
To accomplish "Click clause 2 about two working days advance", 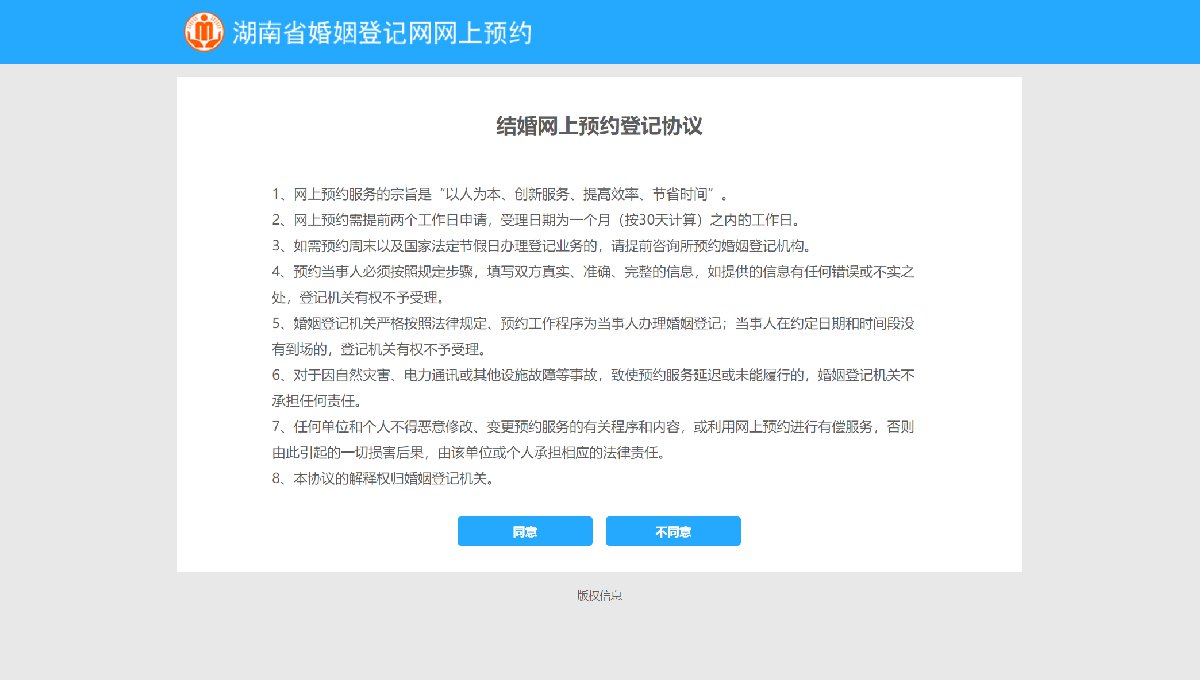I will click(x=536, y=220).
